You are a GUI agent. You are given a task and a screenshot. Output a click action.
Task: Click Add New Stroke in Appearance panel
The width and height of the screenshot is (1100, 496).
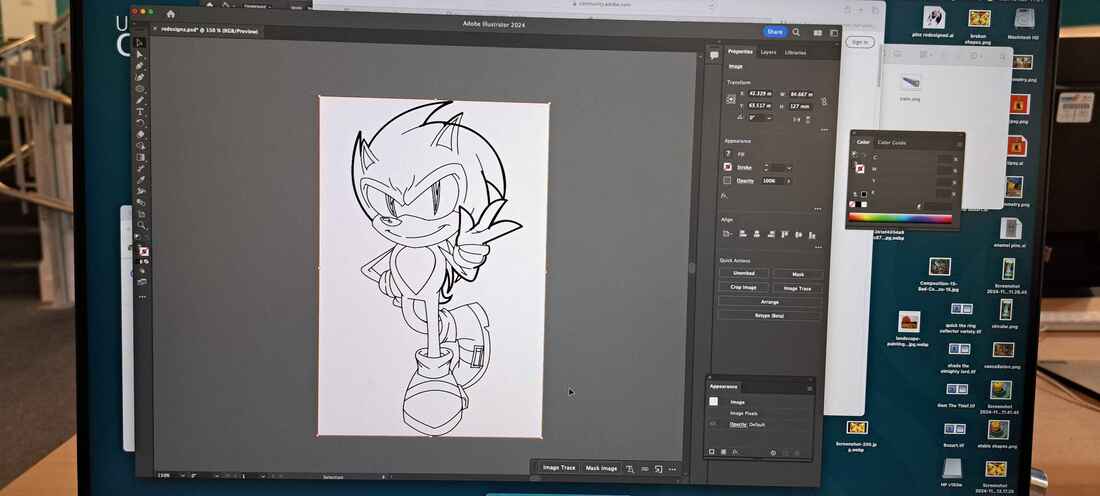click(711, 452)
